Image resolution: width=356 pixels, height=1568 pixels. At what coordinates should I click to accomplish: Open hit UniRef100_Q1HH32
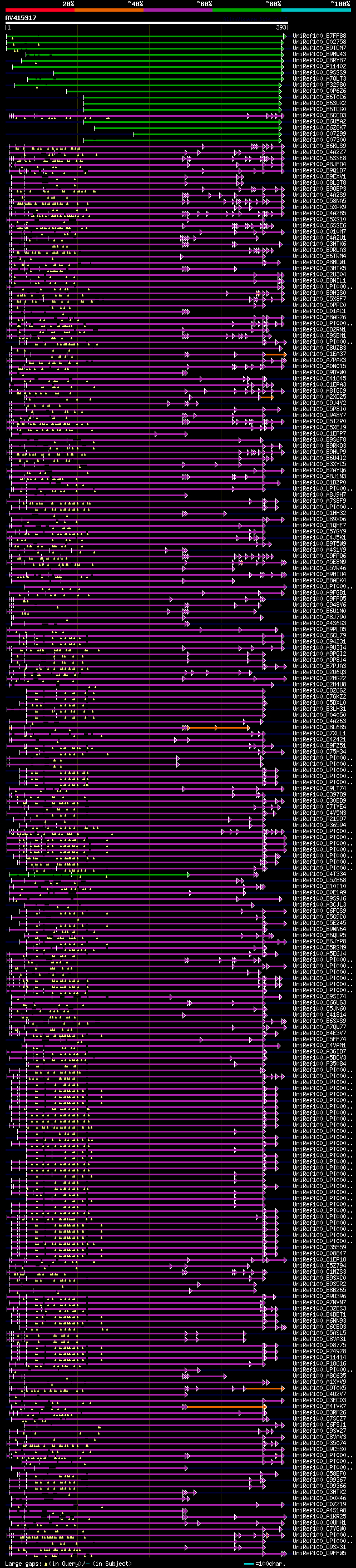pos(319,513)
